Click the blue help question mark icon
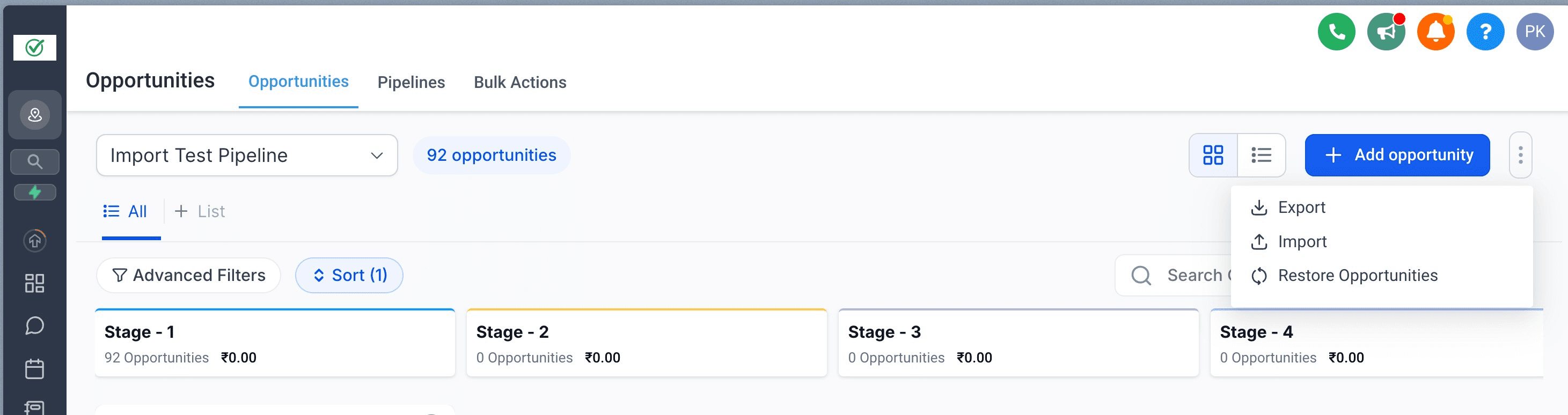This screenshot has width=1568, height=415. click(x=1485, y=32)
